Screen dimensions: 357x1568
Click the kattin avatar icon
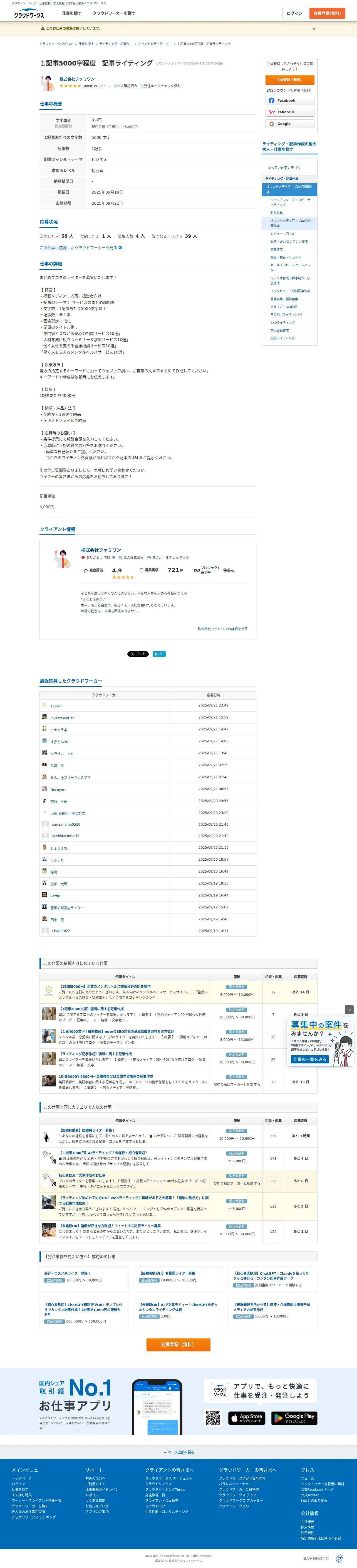pos(44,895)
